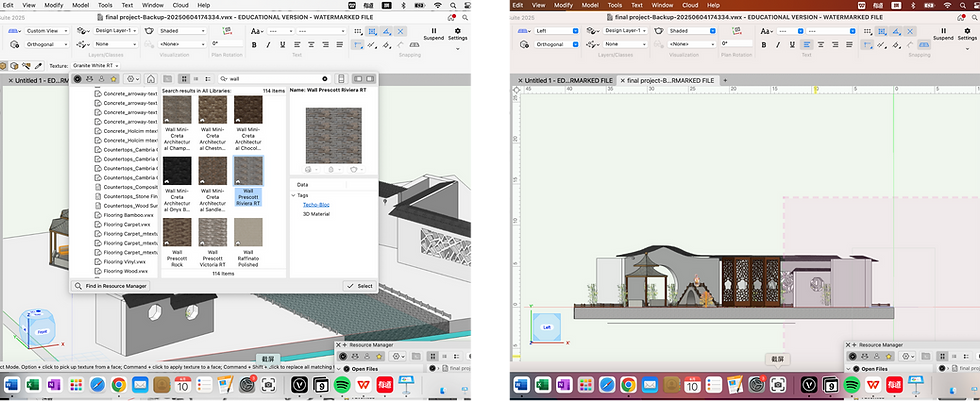980x401 pixels.
Task: Align text left in Left view window
Action: [807, 44]
